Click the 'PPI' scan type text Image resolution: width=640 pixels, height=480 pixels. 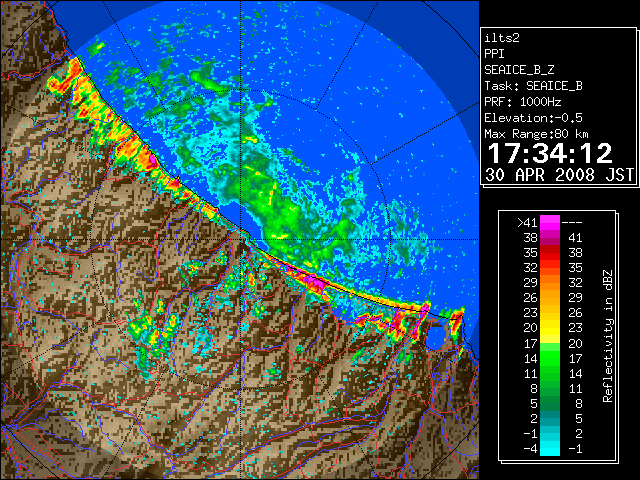point(494,54)
